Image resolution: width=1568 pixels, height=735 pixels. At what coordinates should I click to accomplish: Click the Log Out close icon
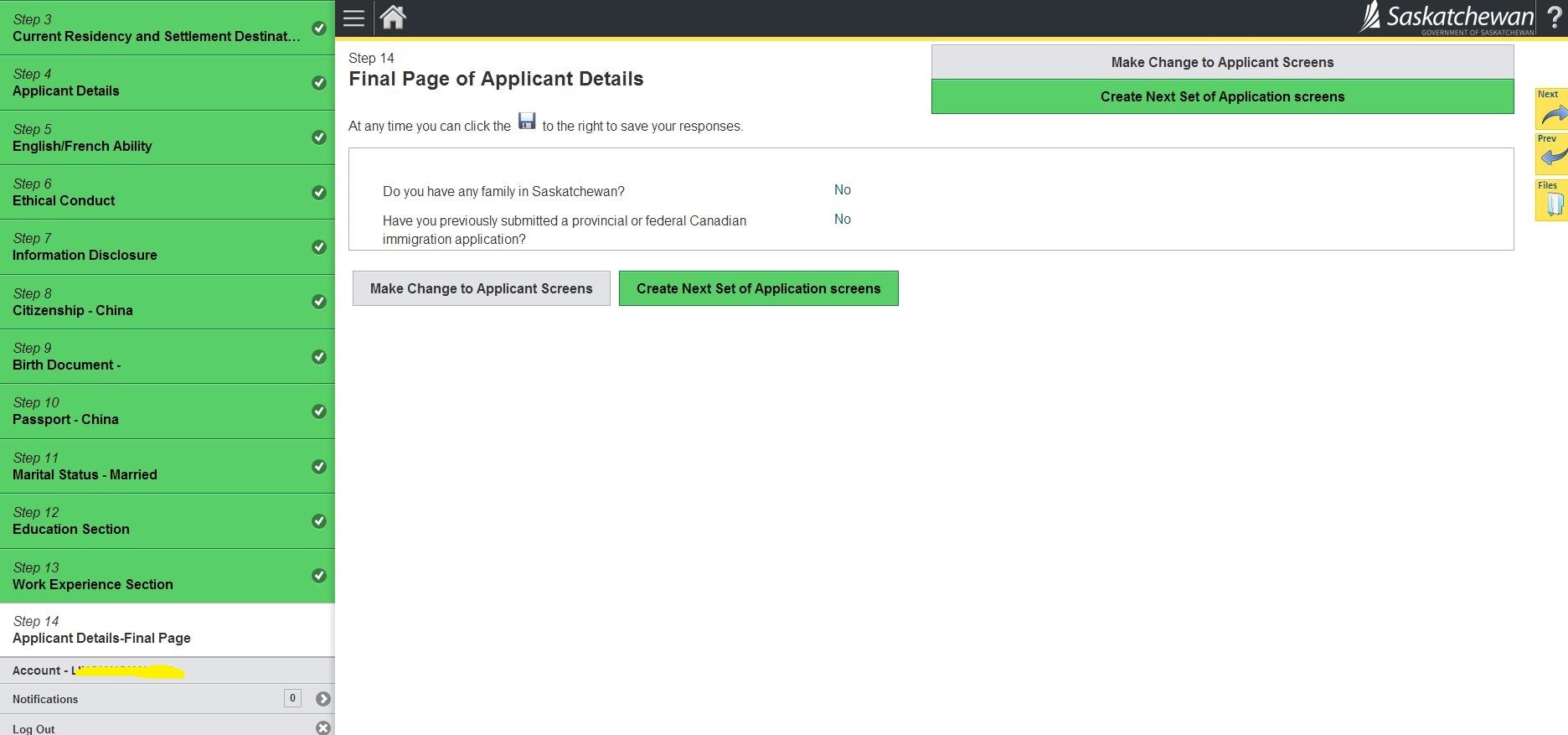point(323,727)
